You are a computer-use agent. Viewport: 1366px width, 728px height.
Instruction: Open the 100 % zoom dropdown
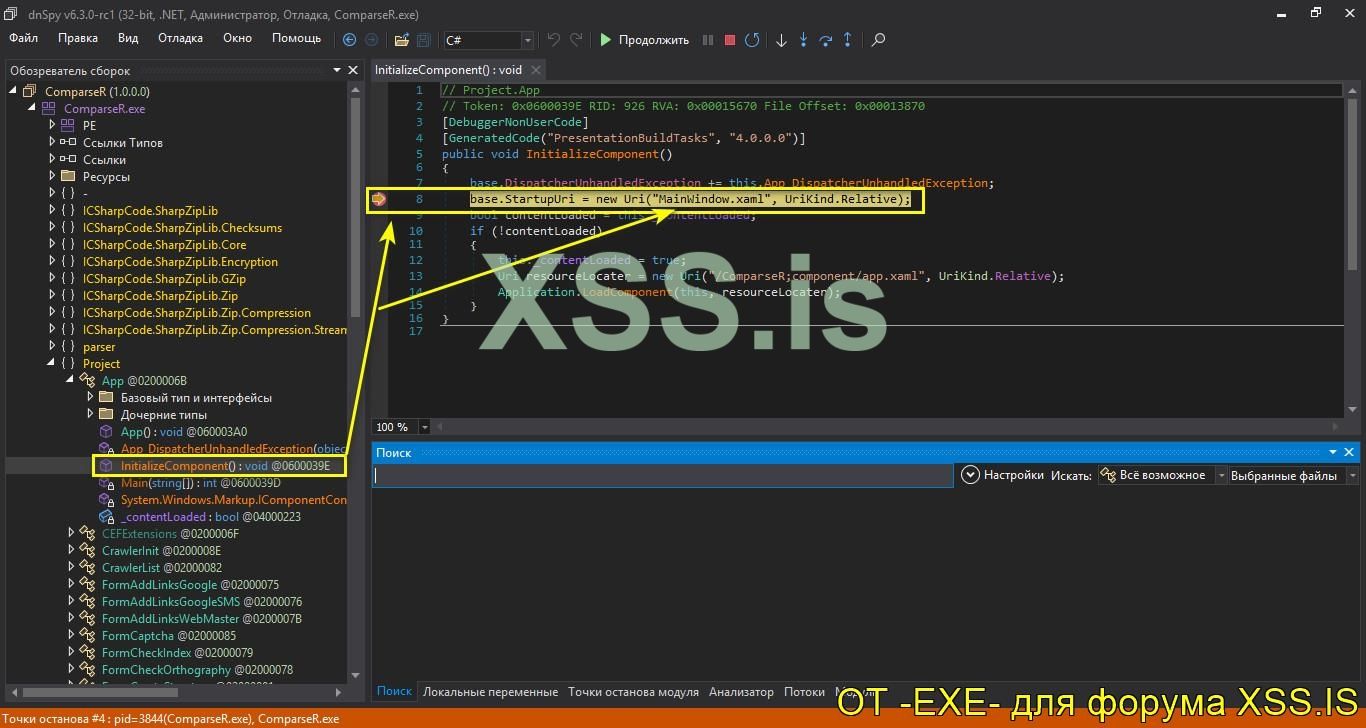[x=424, y=427]
